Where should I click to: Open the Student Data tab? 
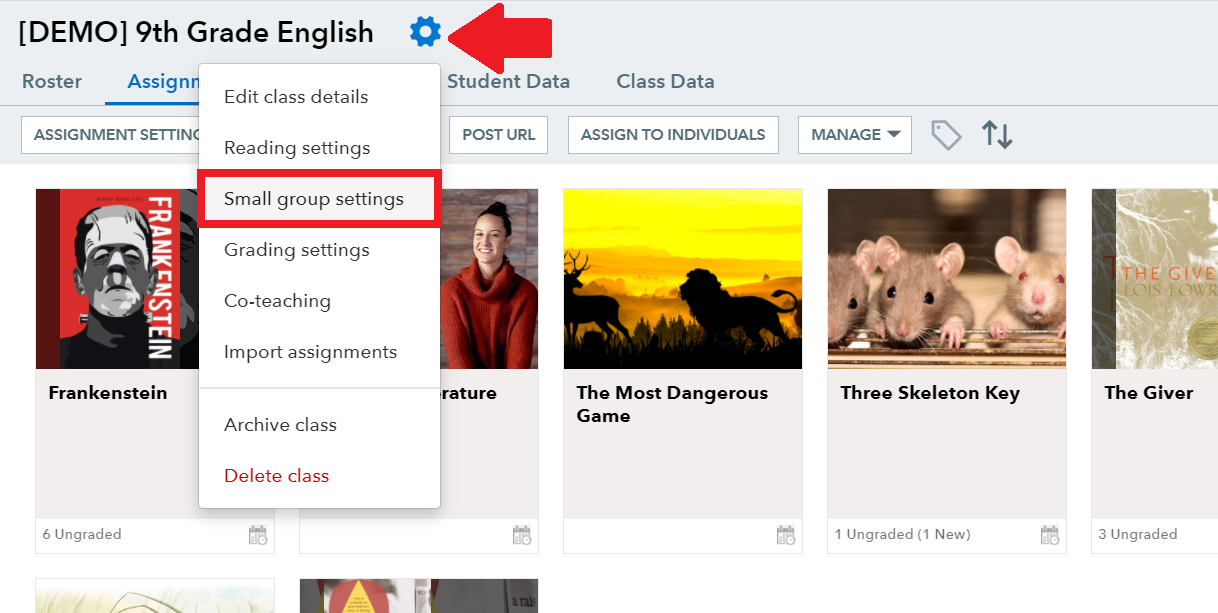[508, 82]
